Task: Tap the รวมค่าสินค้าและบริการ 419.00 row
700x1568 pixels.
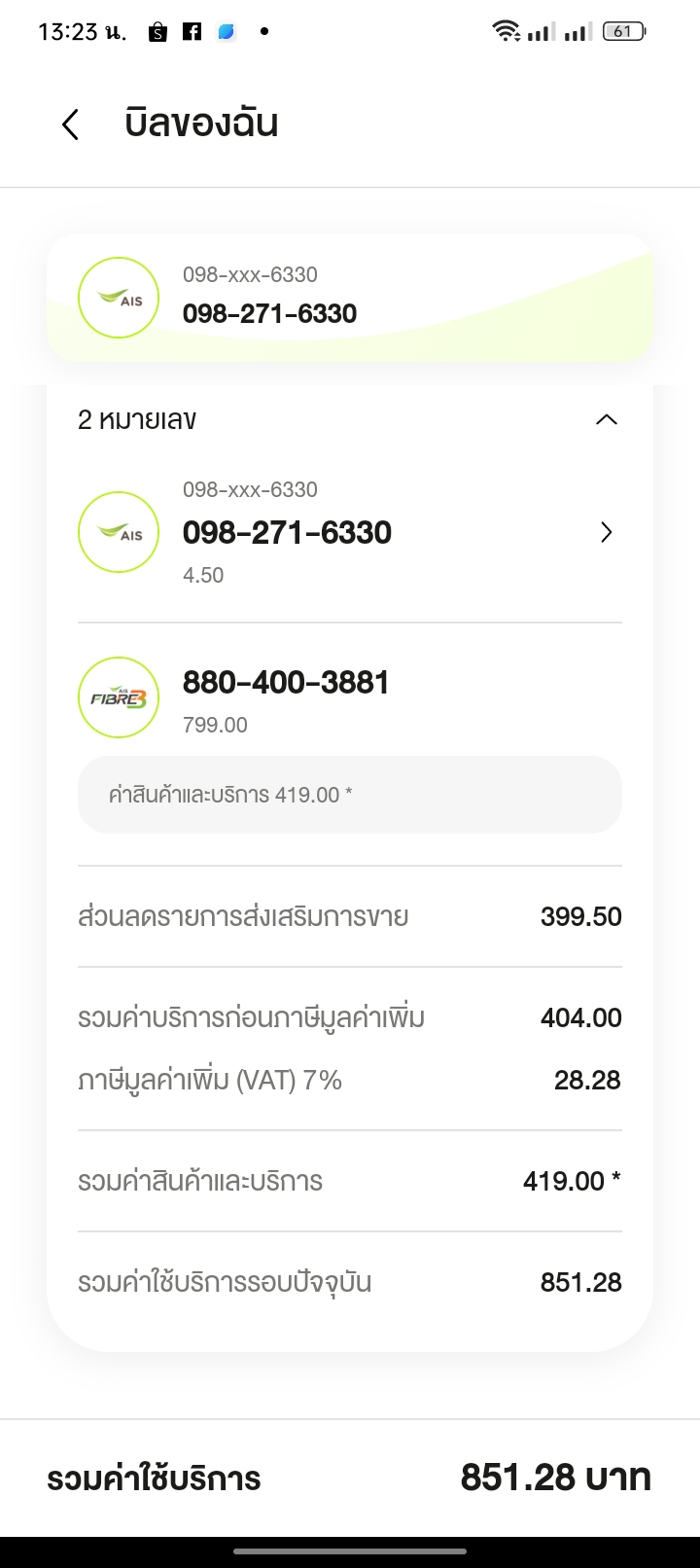Action: (x=349, y=1181)
